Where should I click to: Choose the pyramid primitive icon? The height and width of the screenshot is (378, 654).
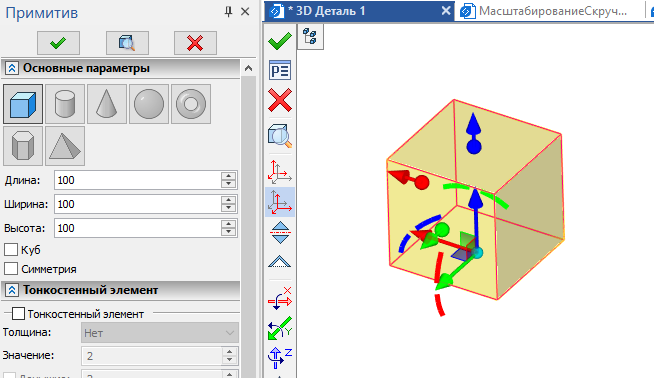tap(65, 146)
